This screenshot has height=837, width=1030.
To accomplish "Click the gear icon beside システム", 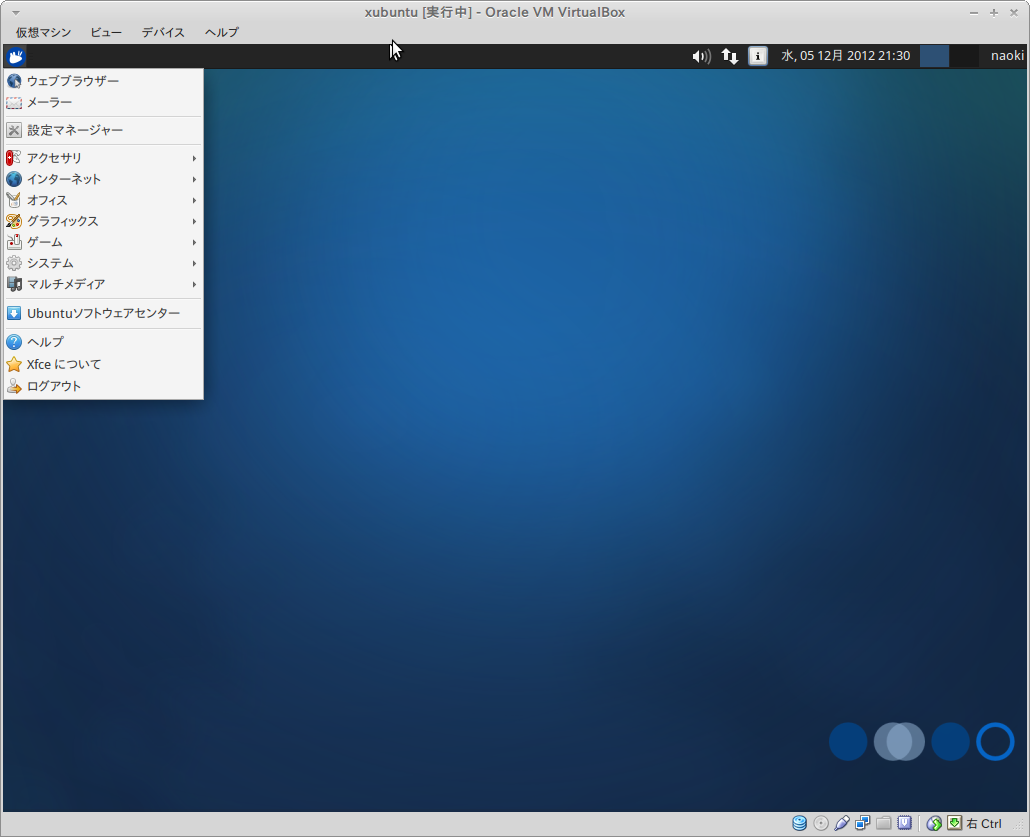I will pyautogui.click(x=14, y=263).
